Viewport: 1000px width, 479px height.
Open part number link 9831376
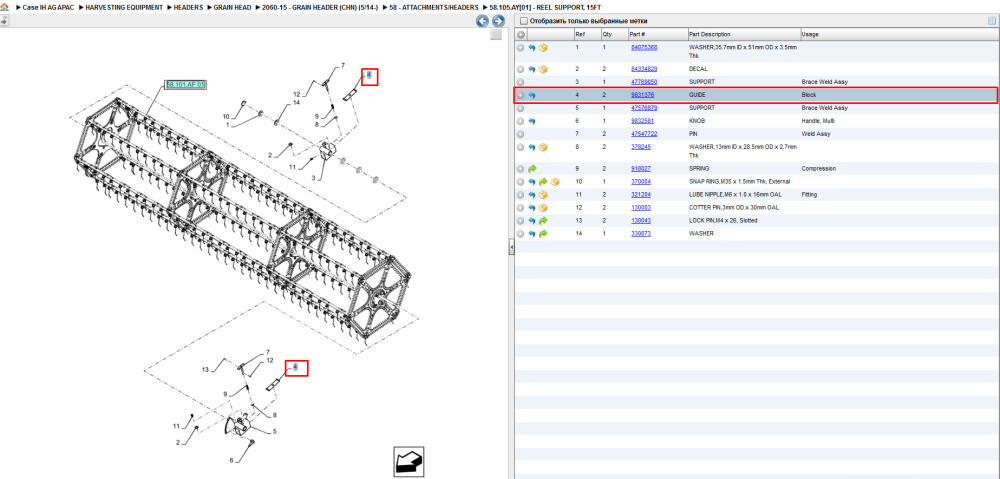[642, 95]
